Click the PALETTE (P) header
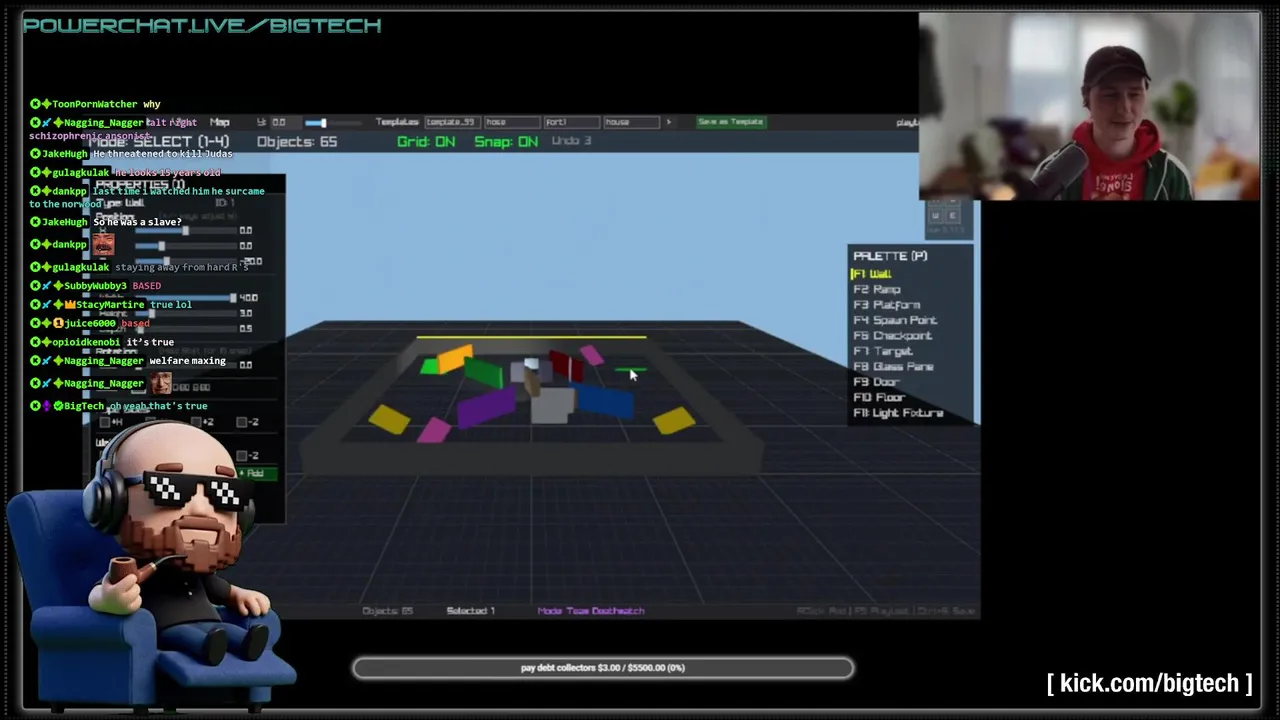Image resolution: width=1280 pixels, height=720 pixels. pos(890,256)
